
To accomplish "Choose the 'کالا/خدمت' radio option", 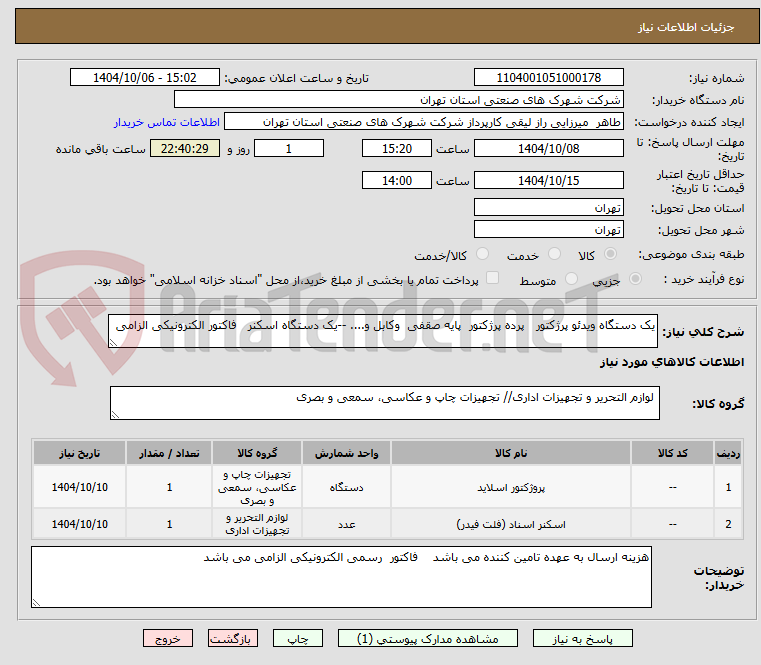I will 483,255.
